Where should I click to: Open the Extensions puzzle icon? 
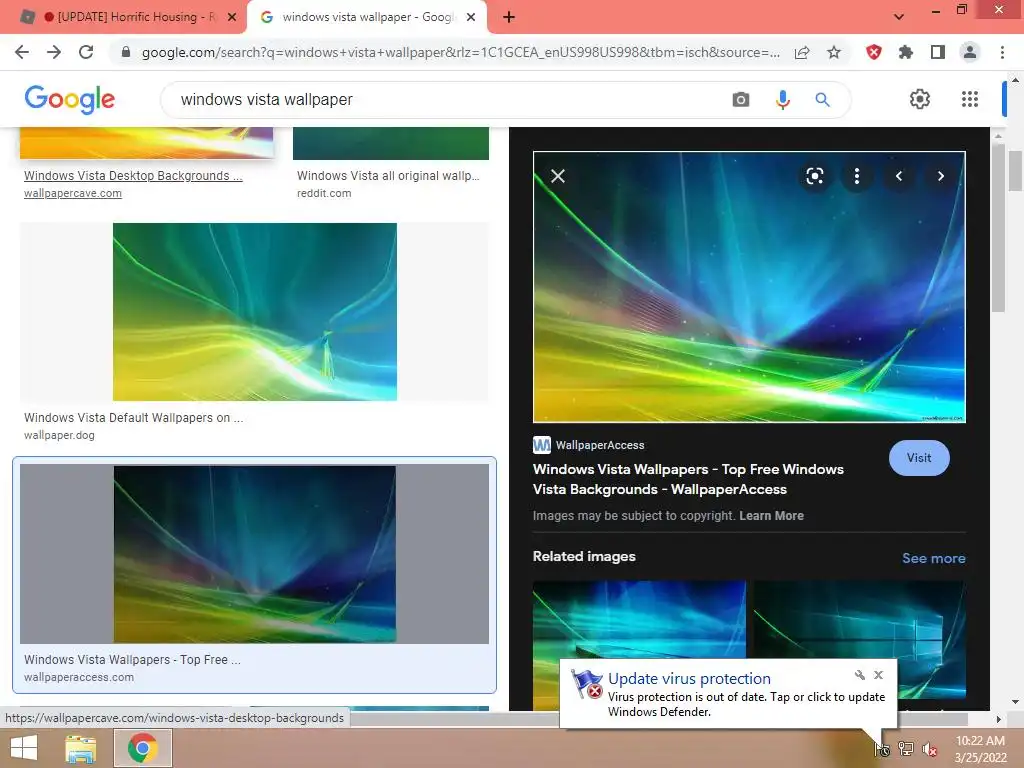coord(906,52)
